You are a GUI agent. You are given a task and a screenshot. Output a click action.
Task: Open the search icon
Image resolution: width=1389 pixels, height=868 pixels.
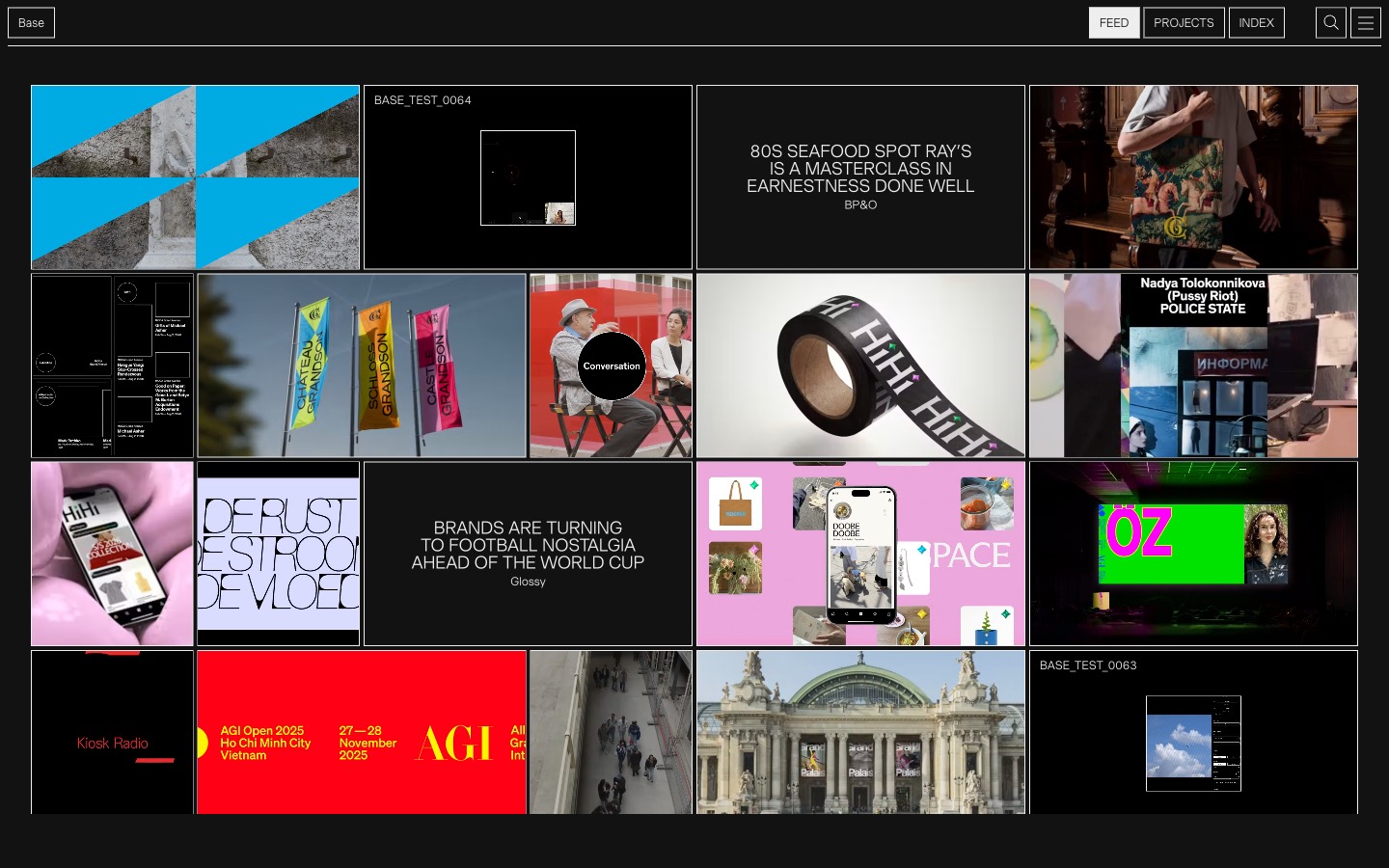1331,23
